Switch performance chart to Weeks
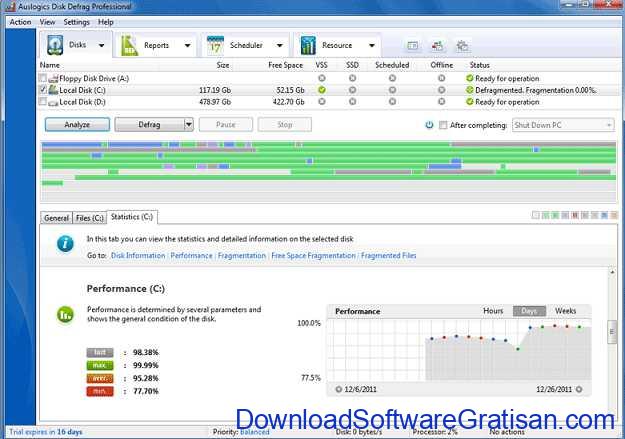This screenshot has height=439, width=625. tap(565, 311)
